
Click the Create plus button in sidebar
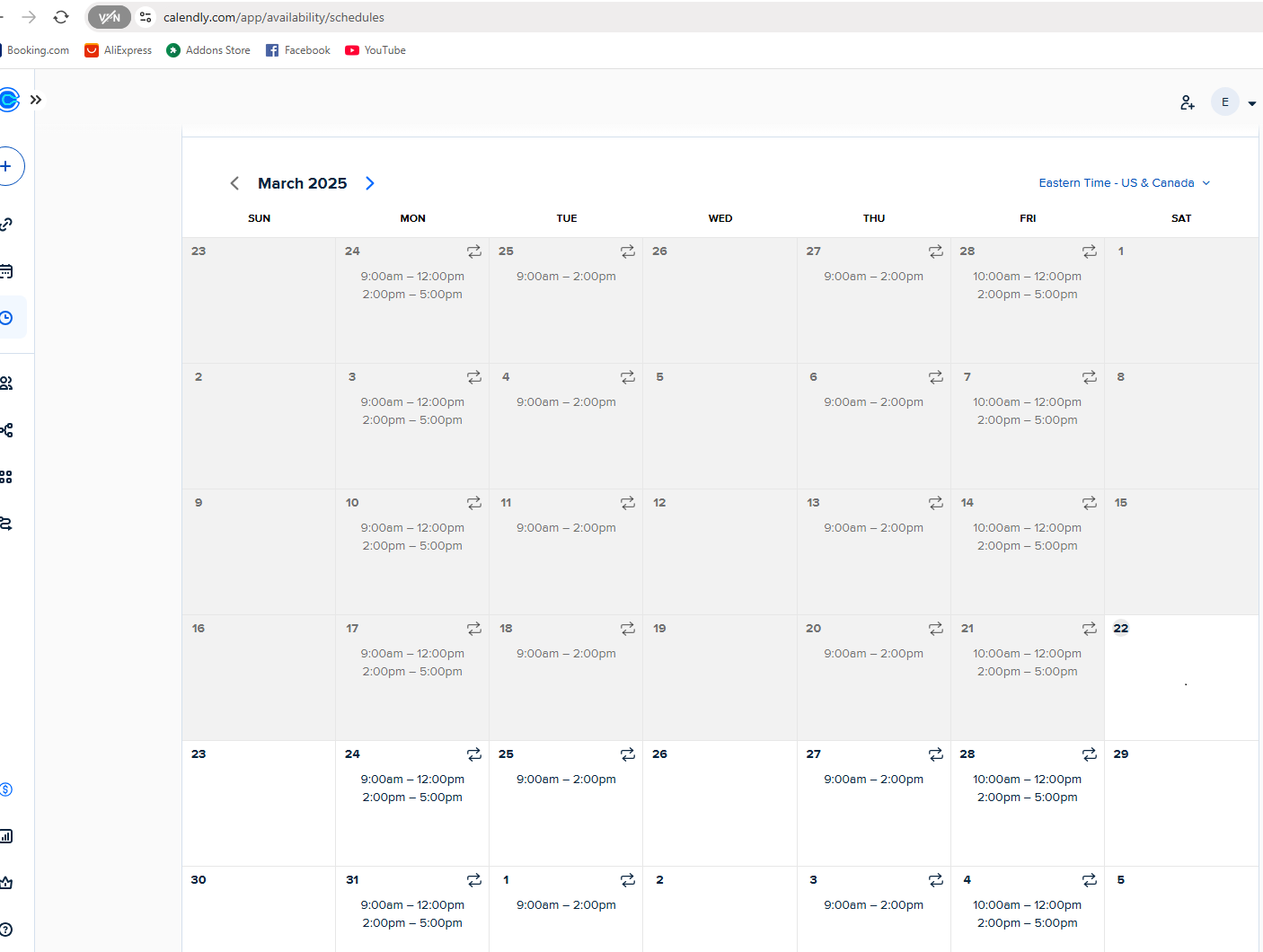(7, 166)
